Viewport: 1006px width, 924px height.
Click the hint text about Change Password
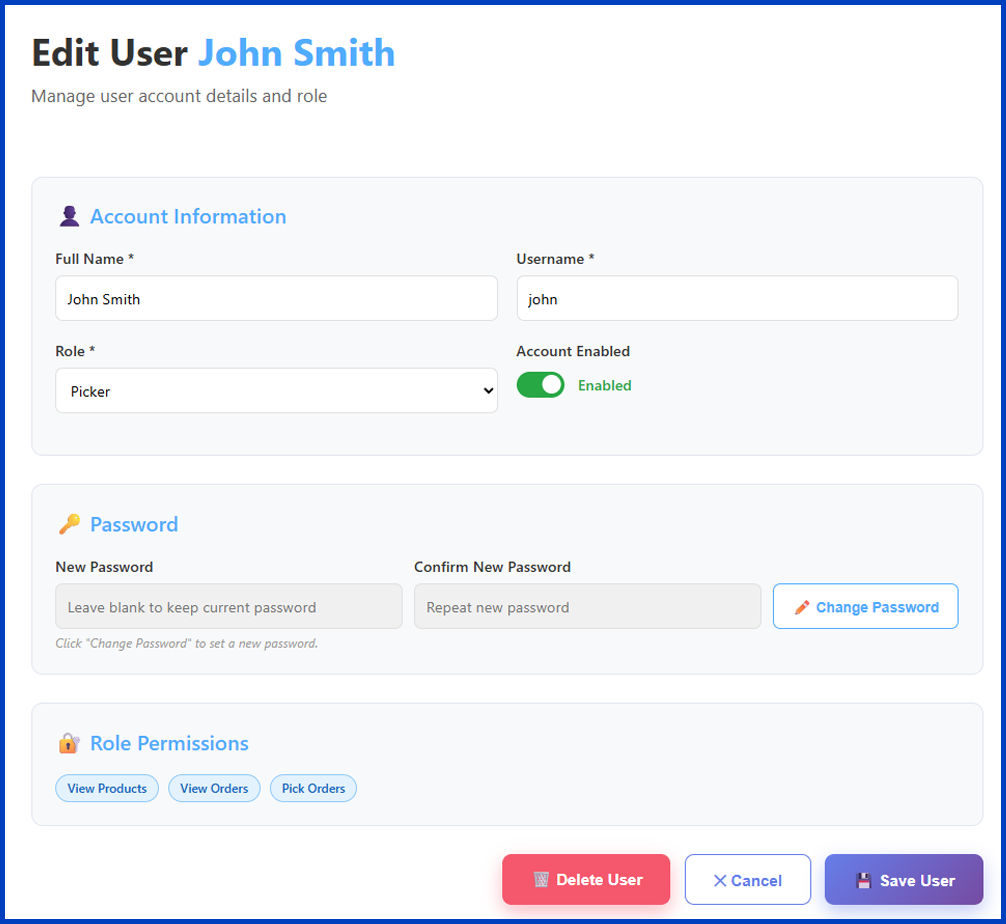pos(187,643)
